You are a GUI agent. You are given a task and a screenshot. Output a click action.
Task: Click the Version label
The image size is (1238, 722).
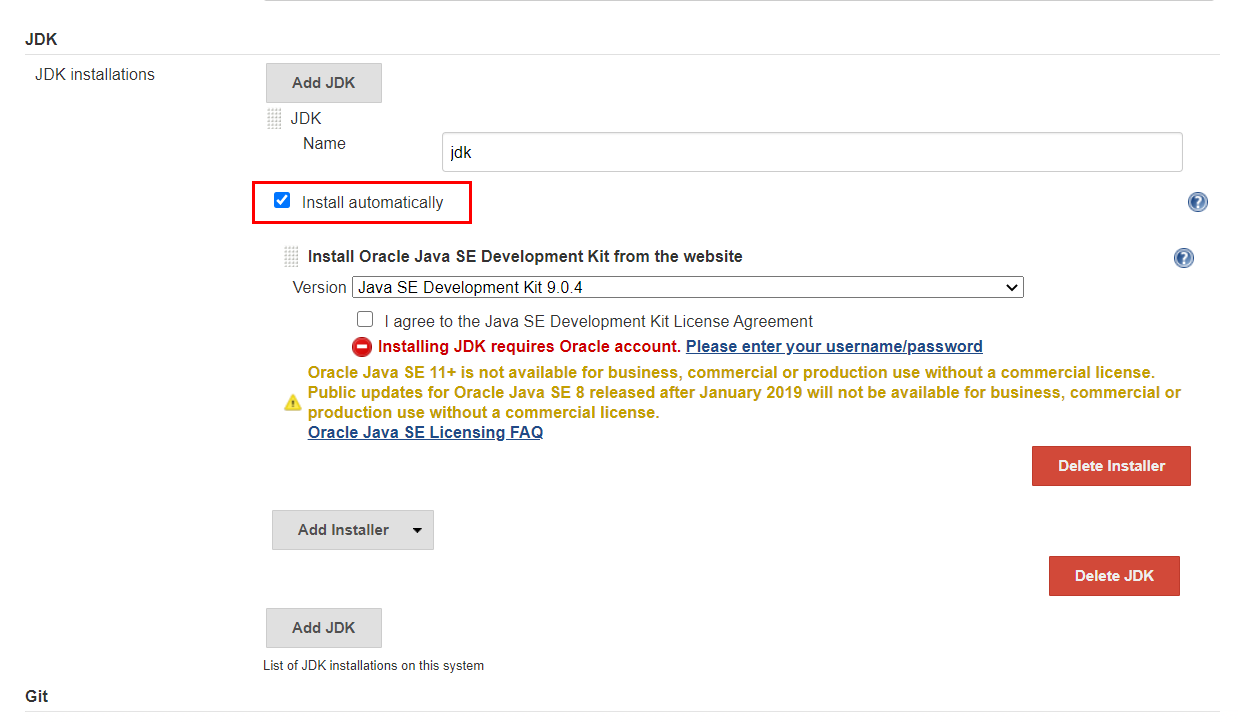(x=319, y=287)
